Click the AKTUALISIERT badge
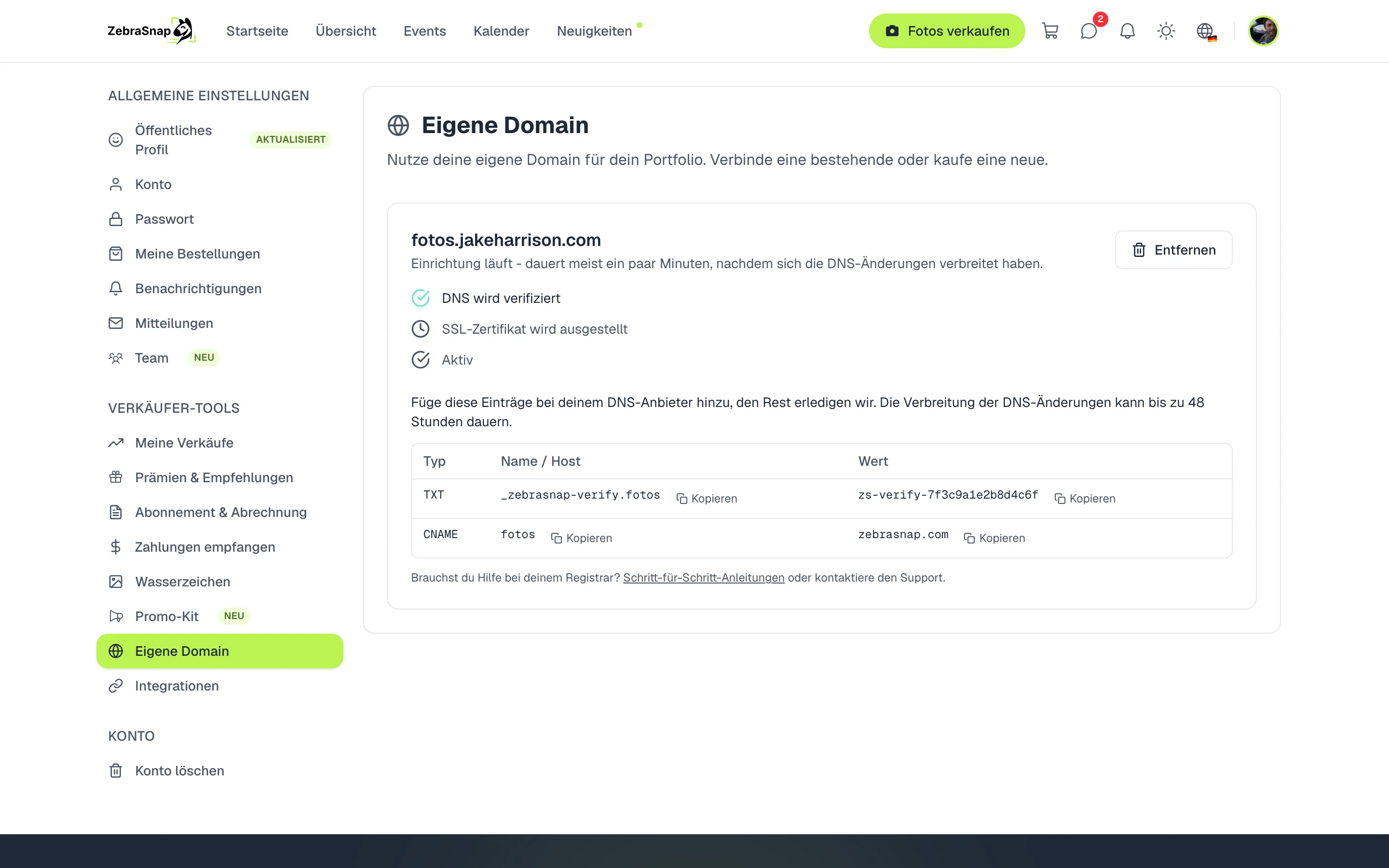The height and width of the screenshot is (868, 1389). pos(290,139)
